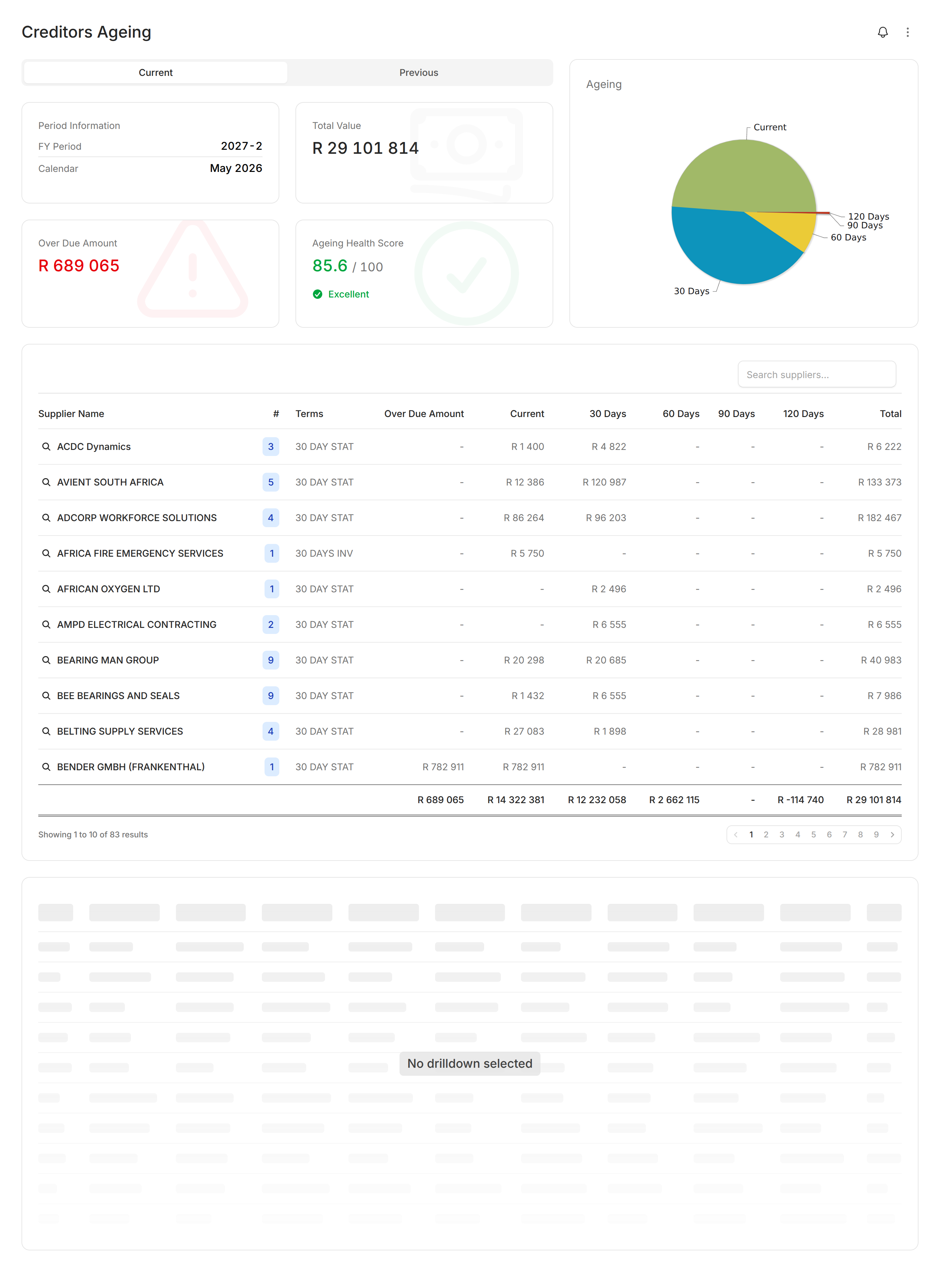Click the count badge 4 for ADCORP WORKFORCE SOLUTIONS
Viewport: 940px width, 1288px height.
point(271,518)
